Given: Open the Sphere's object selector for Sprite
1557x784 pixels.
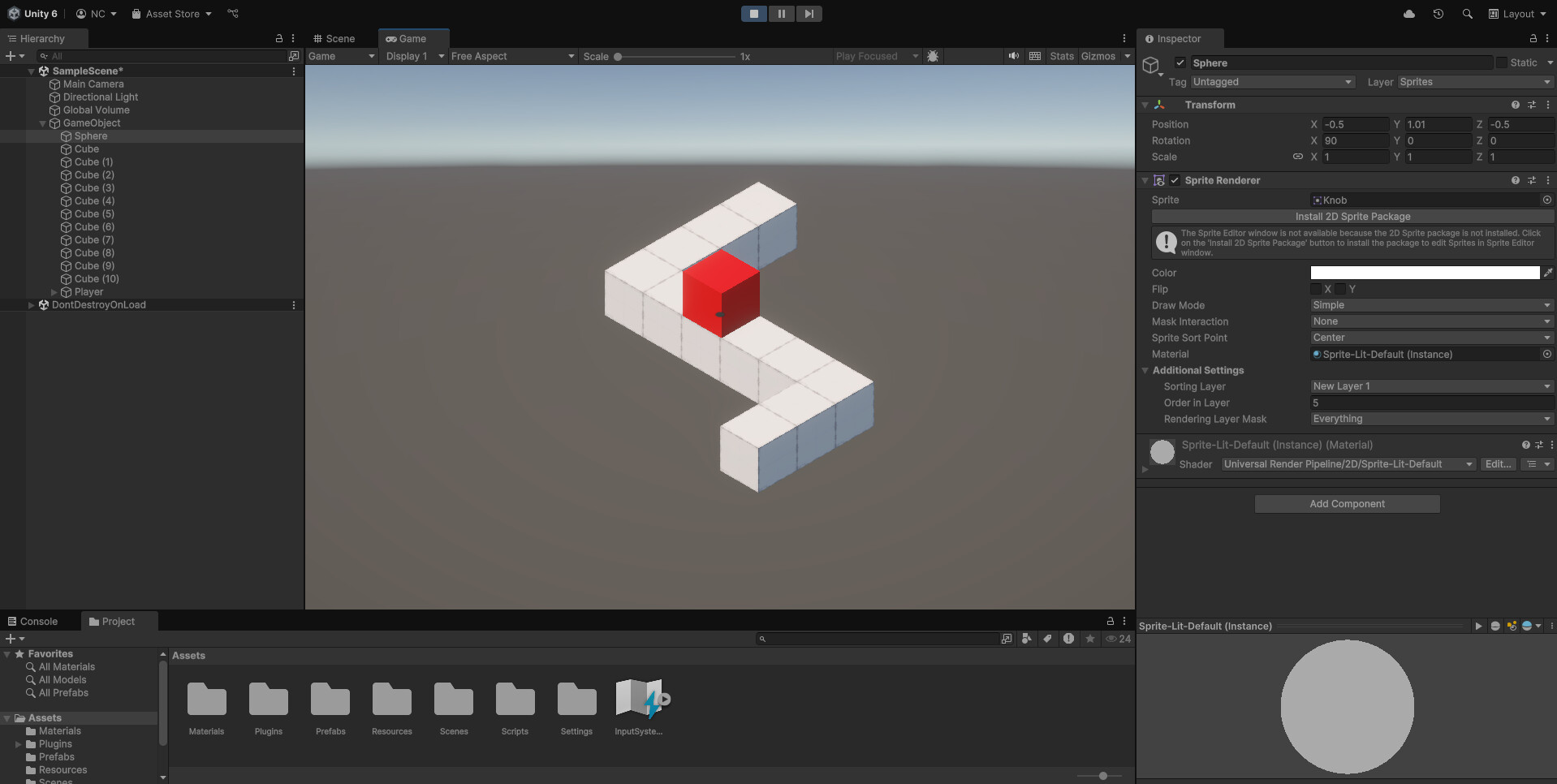Looking at the screenshot, I should coord(1546,200).
